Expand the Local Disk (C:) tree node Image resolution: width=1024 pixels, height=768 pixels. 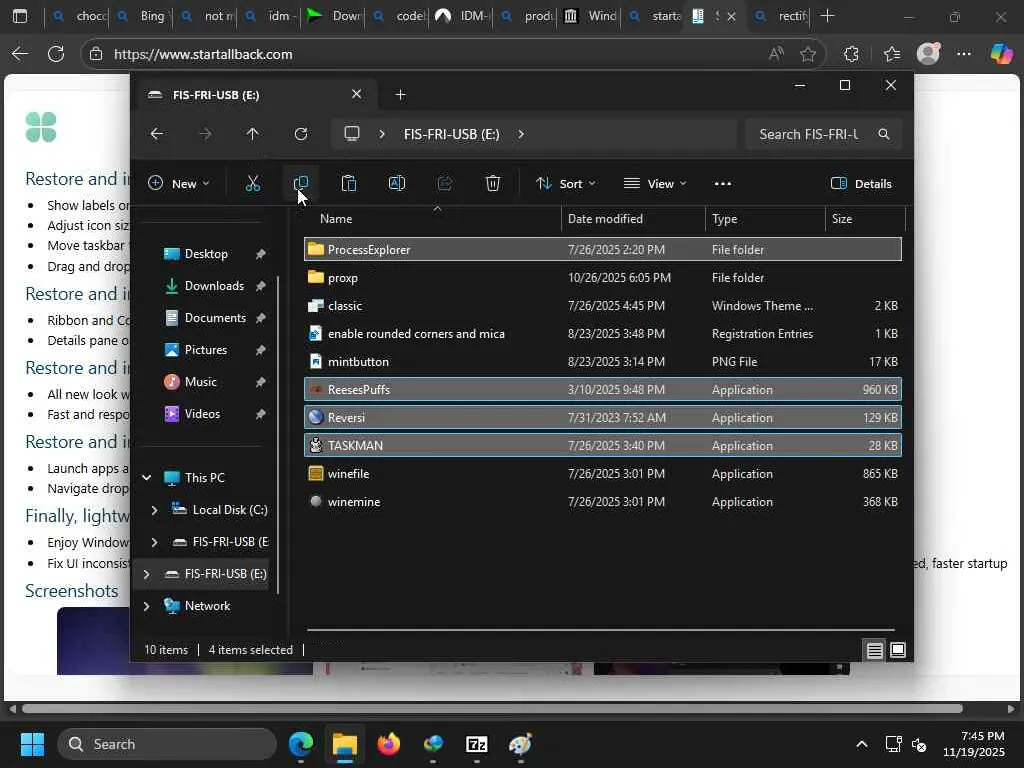click(154, 510)
